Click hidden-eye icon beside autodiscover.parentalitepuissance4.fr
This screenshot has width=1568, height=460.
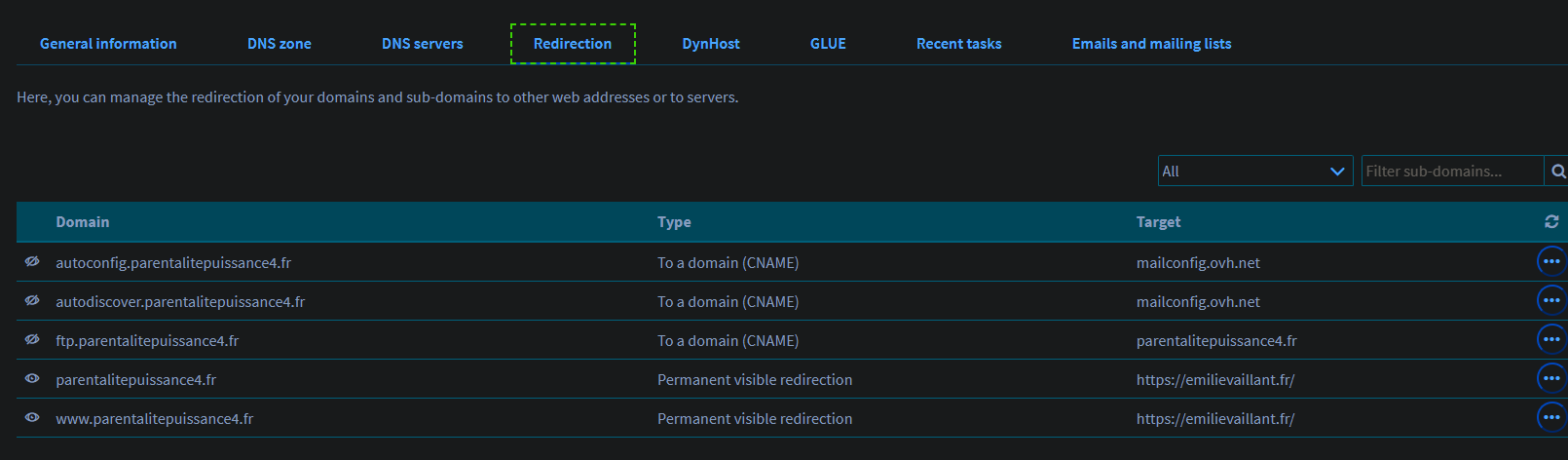click(32, 301)
